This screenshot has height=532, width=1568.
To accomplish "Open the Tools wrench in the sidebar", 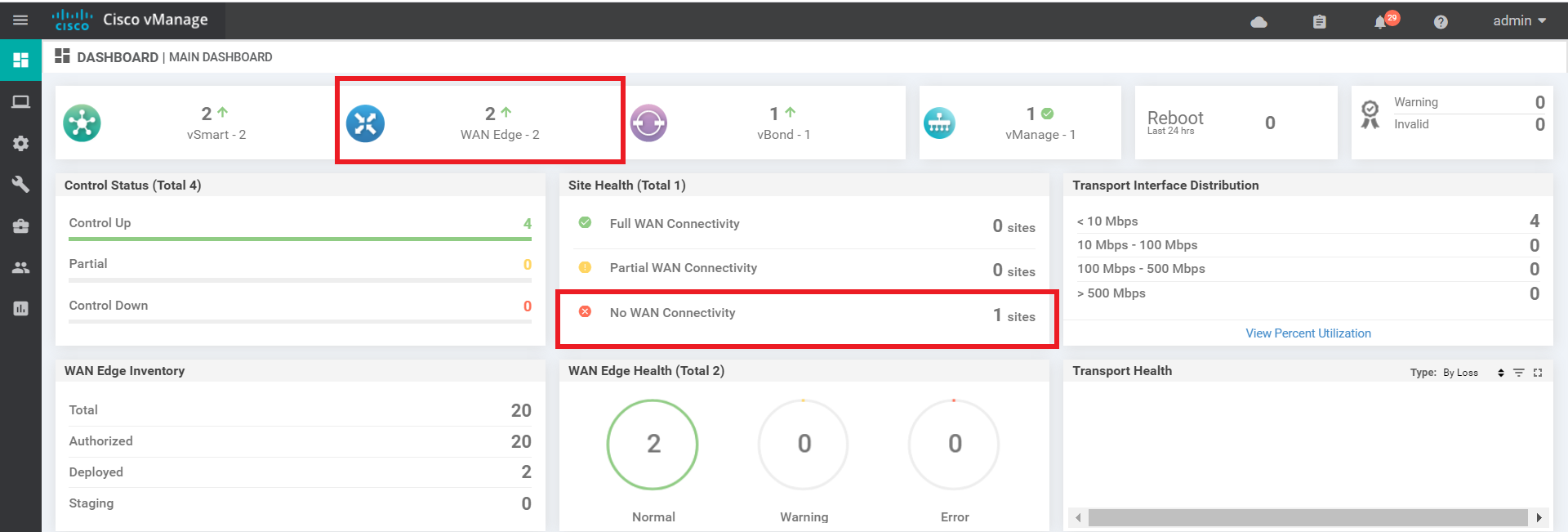I will pyautogui.click(x=20, y=185).
